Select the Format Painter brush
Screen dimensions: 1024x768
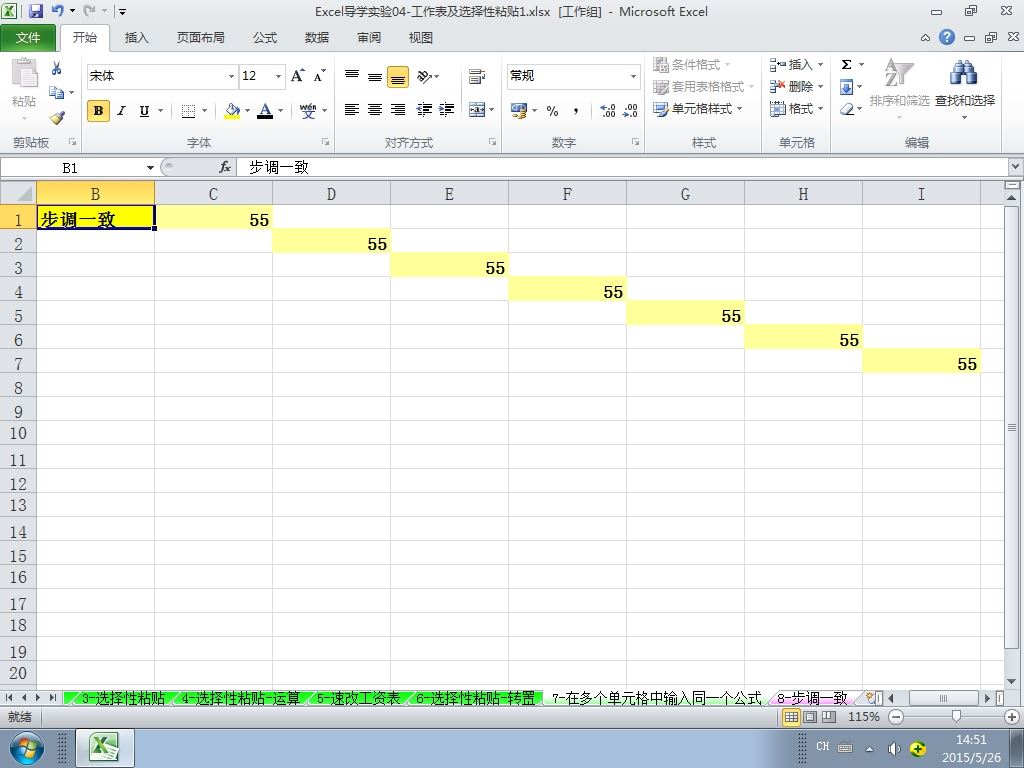pyautogui.click(x=57, y=118)
